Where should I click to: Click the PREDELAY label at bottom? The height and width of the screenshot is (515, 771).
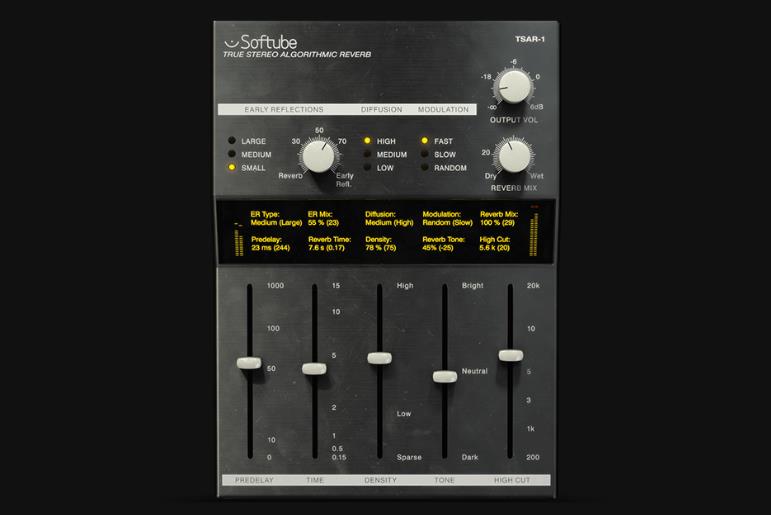pyautogui.click(x=254, y=480)
